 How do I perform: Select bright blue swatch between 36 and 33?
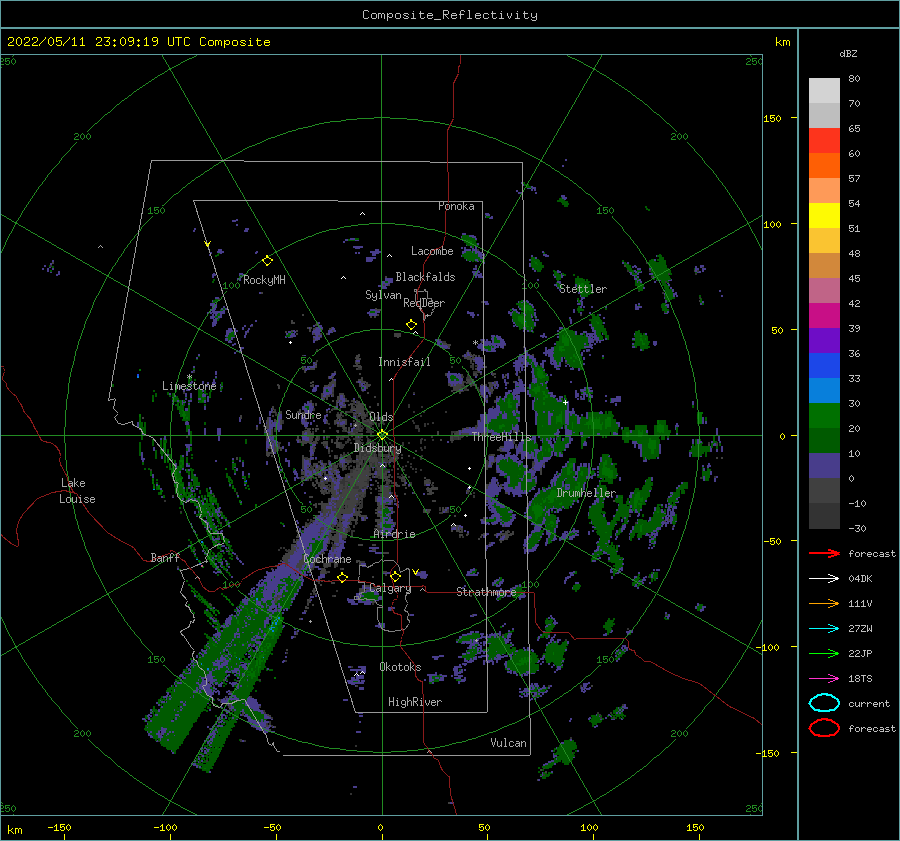click(x=824, y=365)
